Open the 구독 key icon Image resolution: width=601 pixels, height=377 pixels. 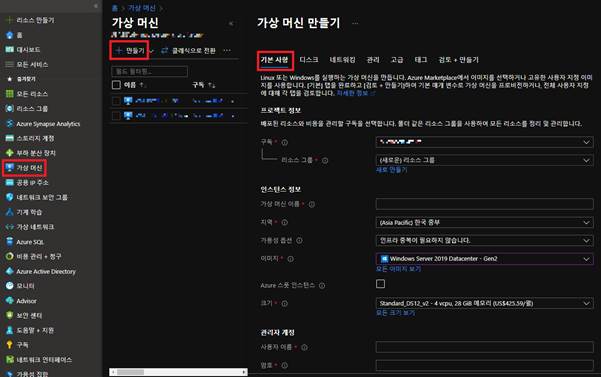pos(10,345)
